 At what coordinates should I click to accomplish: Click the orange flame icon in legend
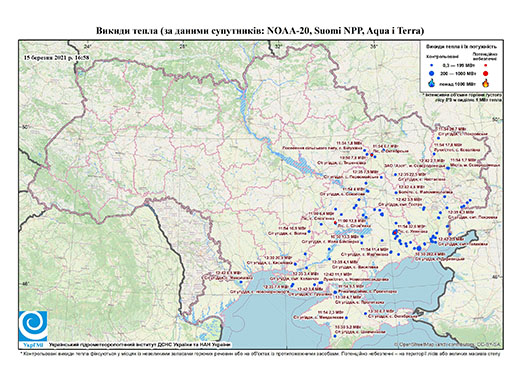click(486, 83)
